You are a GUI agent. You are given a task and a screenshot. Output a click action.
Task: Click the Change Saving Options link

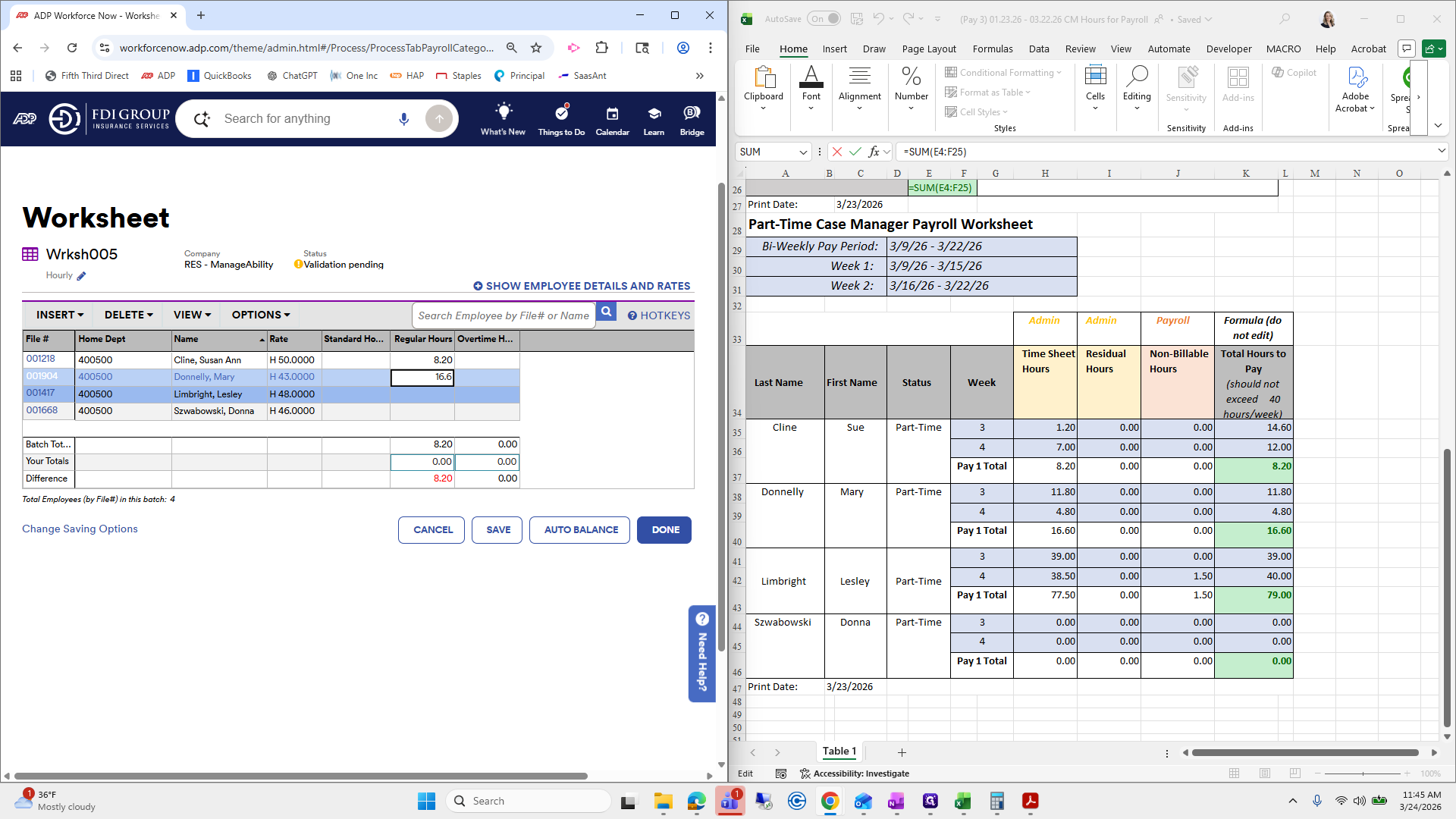80,529
